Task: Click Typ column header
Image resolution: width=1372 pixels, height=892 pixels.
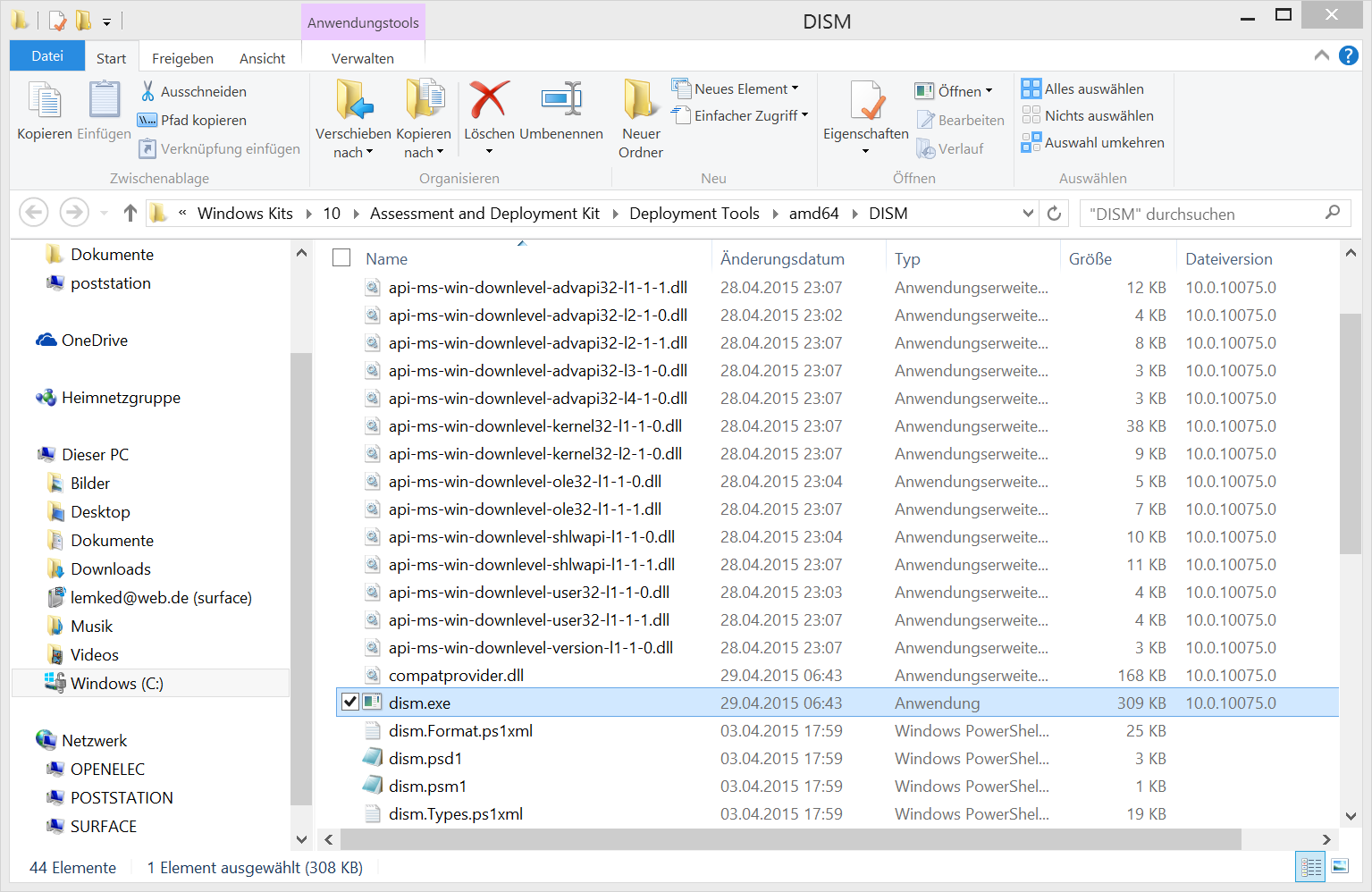Action: (907, 258)
